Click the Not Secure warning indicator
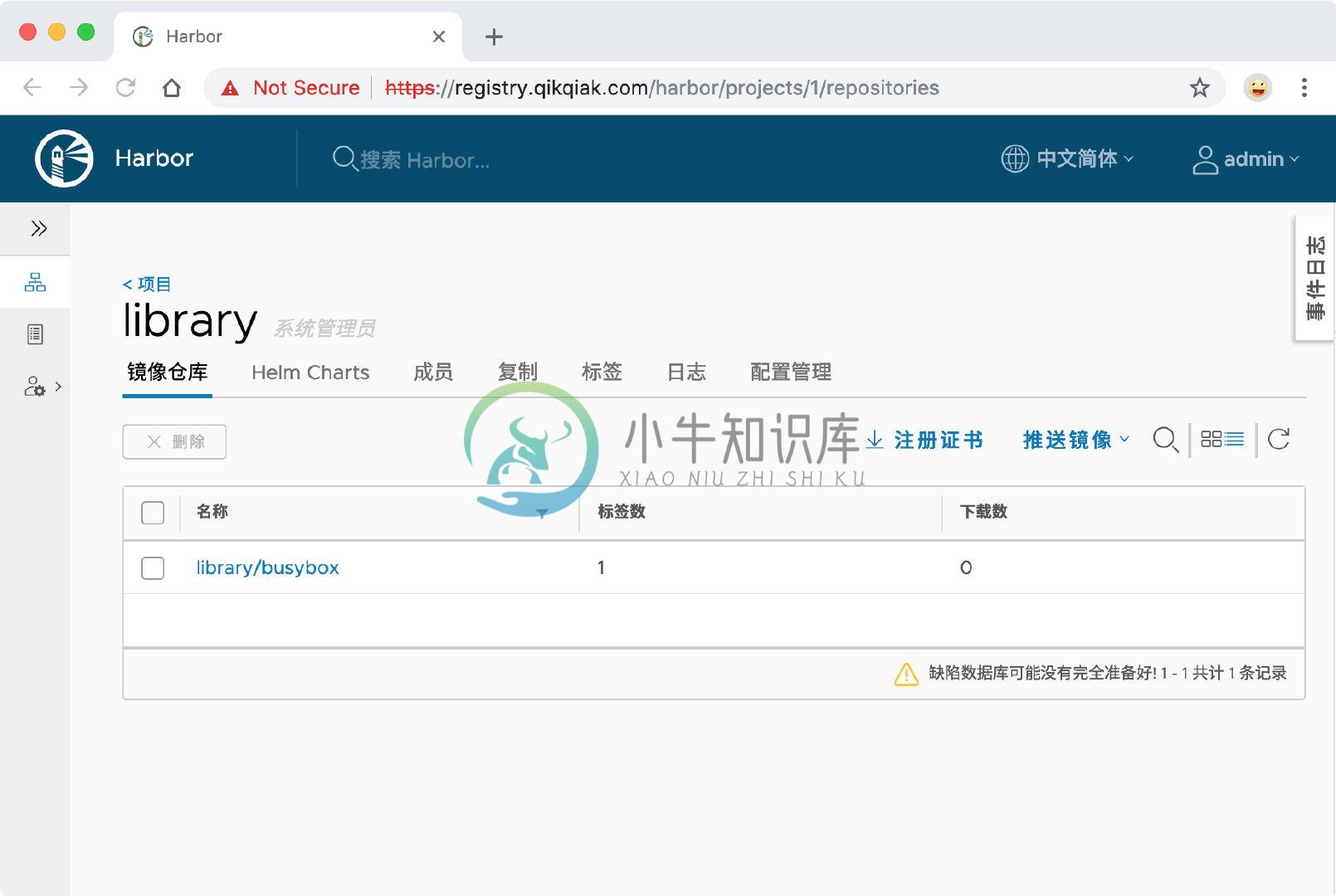Screen dimensions: 1336x896 pos(290,88)
